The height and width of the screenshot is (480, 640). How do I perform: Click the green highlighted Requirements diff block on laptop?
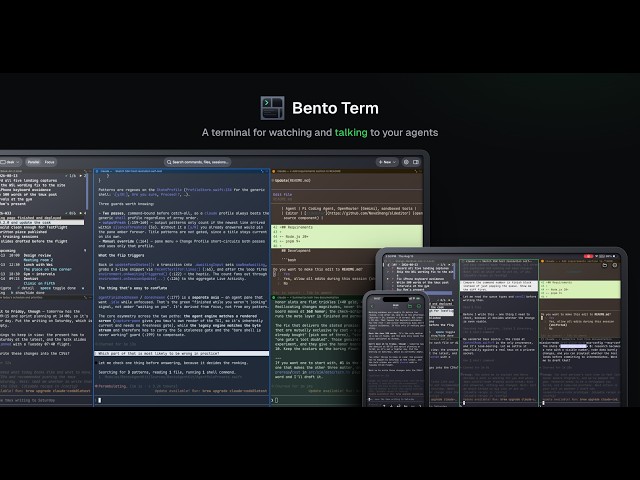[x=347, y=236]
